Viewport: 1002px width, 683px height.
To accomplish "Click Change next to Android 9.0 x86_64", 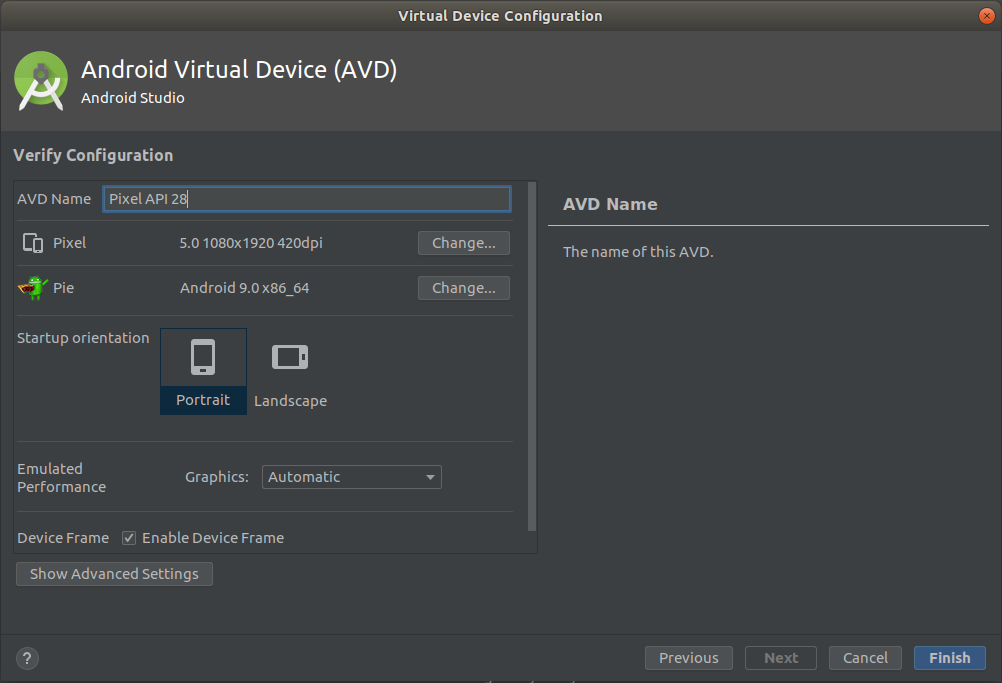I will (x=463, y=287).
